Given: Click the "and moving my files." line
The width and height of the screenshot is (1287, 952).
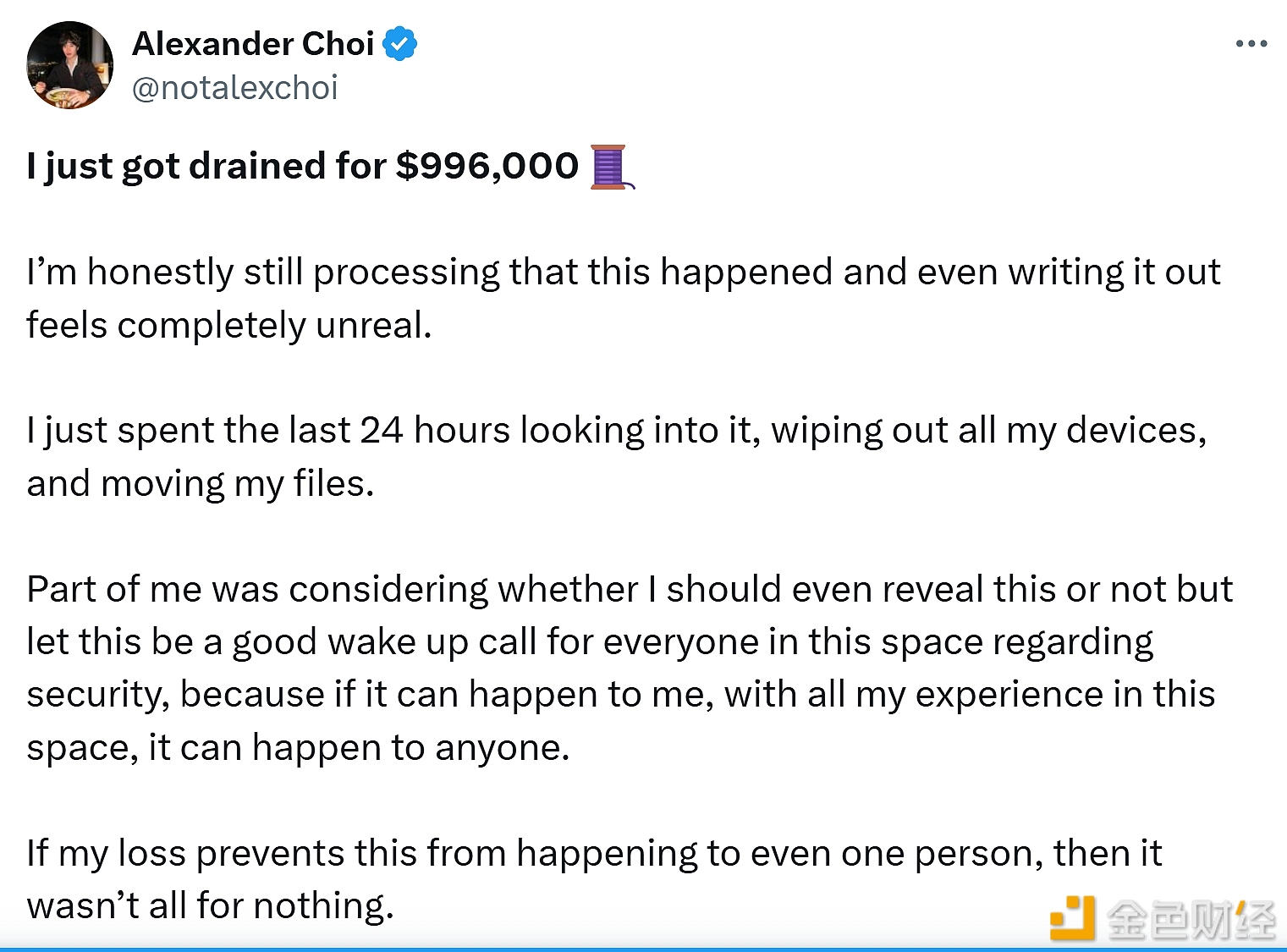Looking at the screenshot, I should tap(201, 484).
